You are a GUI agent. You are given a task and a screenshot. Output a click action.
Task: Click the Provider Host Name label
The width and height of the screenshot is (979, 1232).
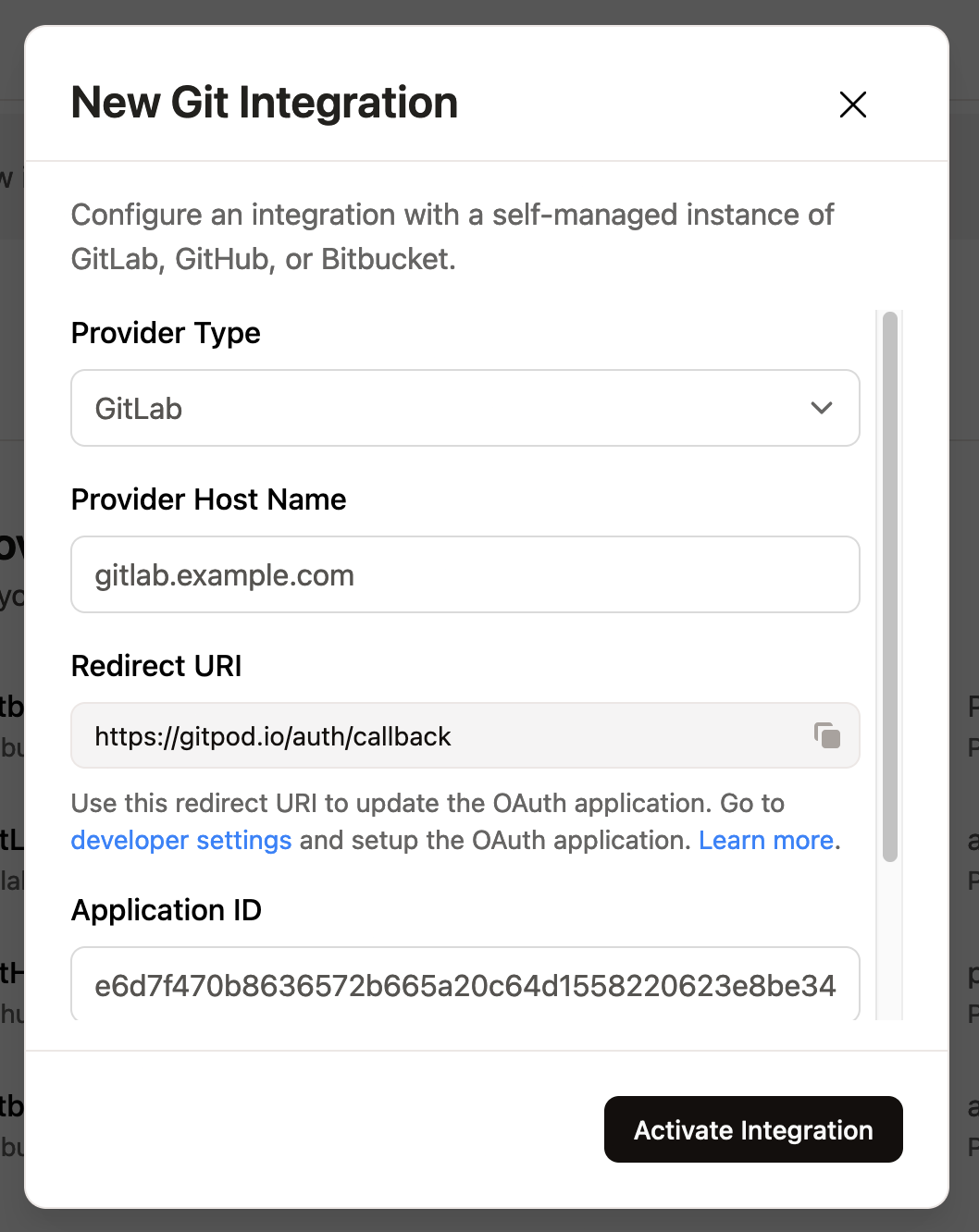tap(208, 499)
